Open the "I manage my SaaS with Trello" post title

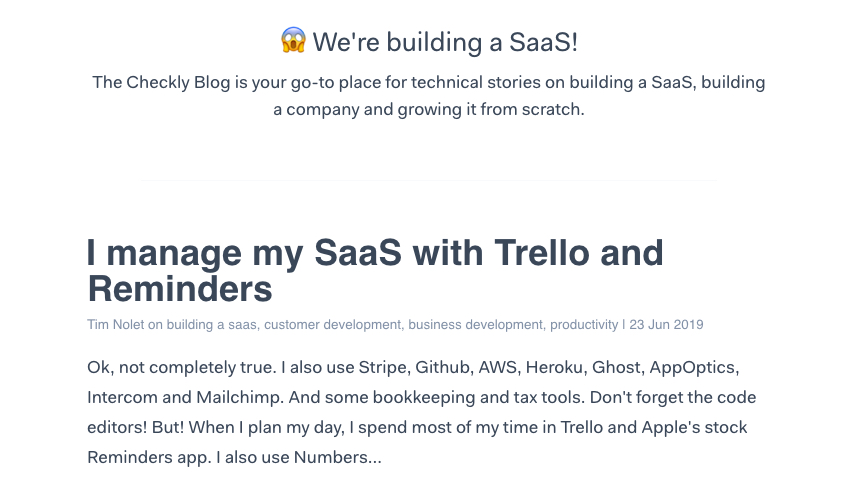coord(375,271)
